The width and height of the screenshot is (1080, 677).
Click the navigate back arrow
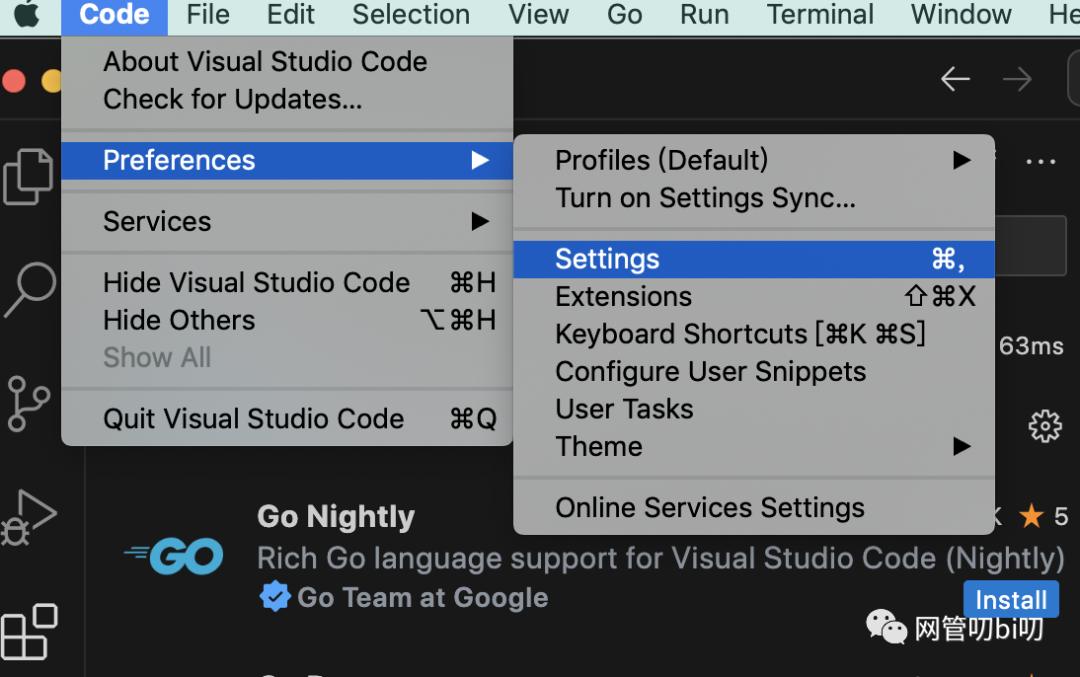(x=955, y=79)
